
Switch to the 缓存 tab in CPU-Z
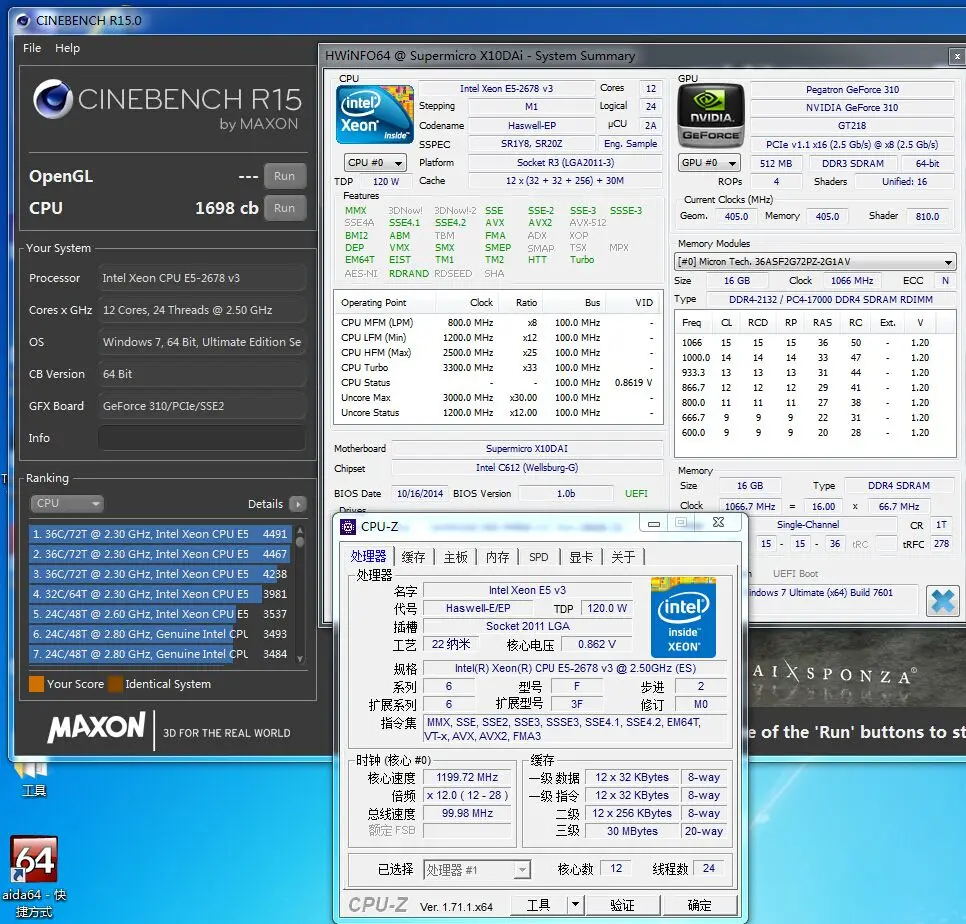(413, 557)
